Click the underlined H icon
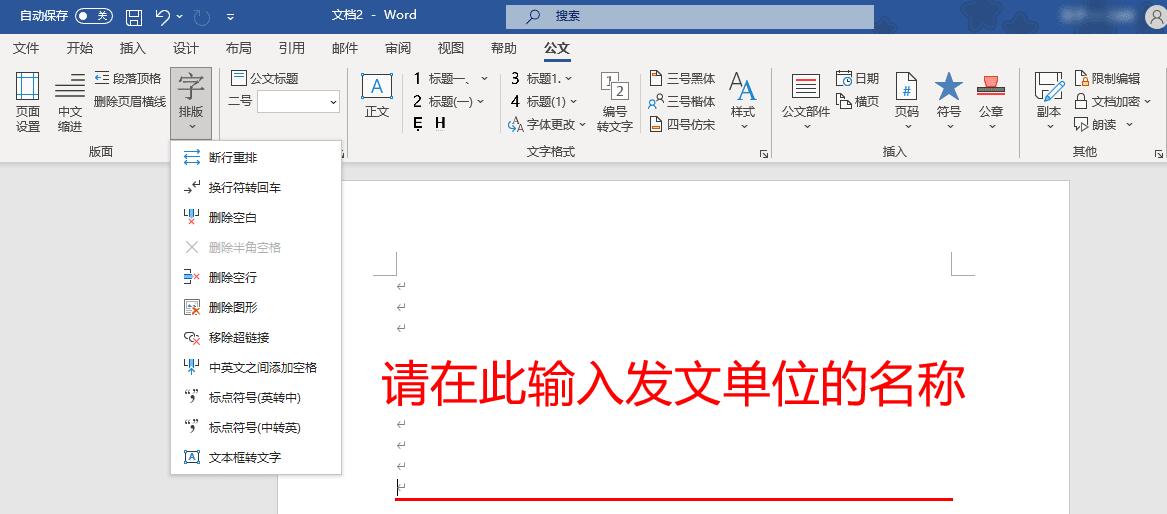Image resolution: width=1167 pixels, height=514 pixels. coord(441,123)
